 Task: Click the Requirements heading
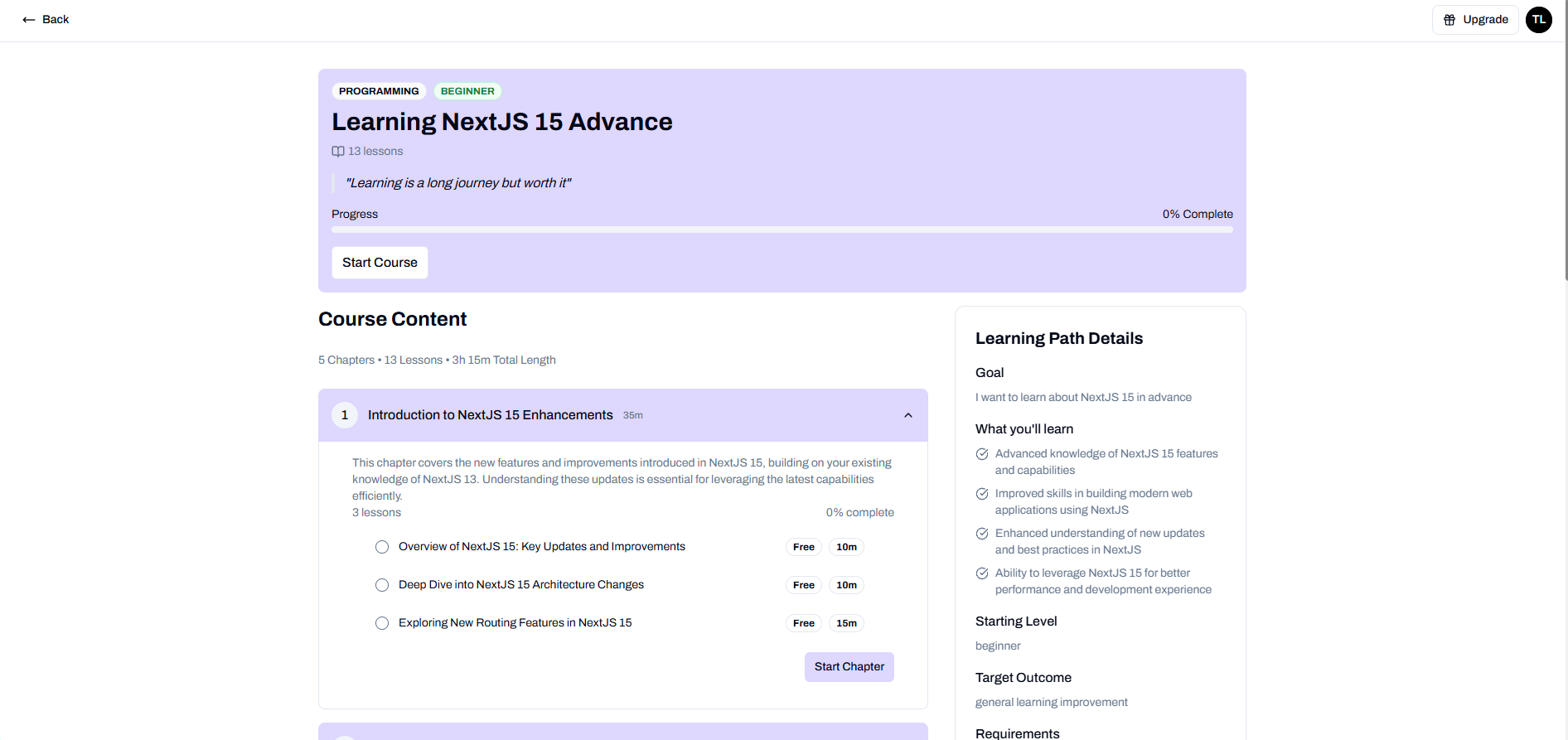1018,733
